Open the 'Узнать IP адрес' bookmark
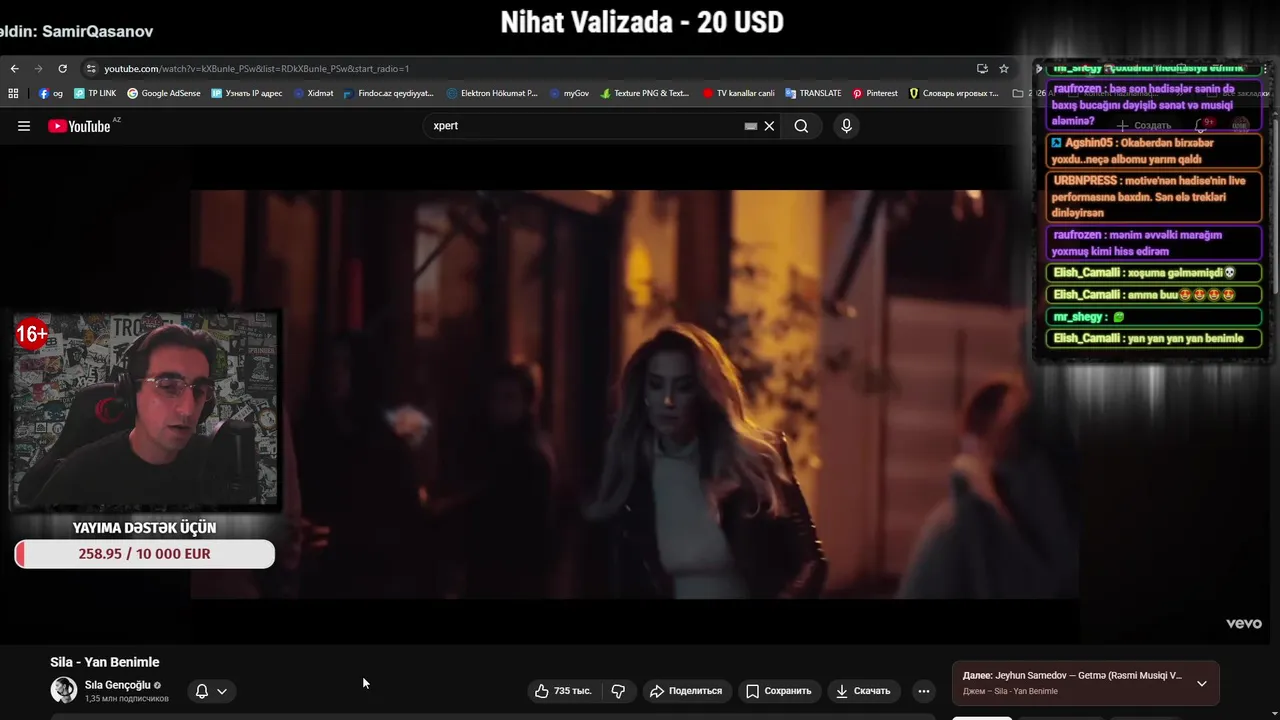The width and height of the screenshot is (1280, 720). point(247,93)
